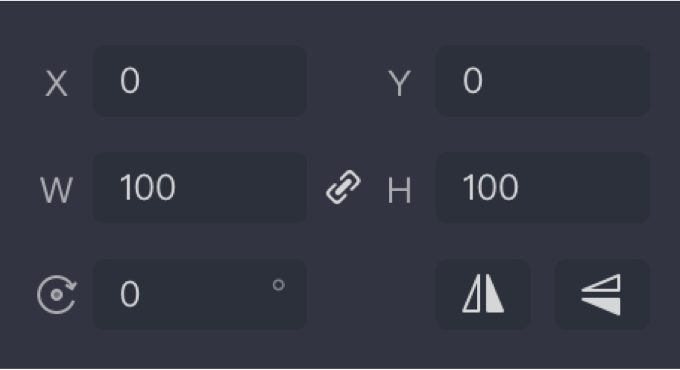Click the W width label
Viewport: 680px width, 370px height.
click(x=56, y=190)
